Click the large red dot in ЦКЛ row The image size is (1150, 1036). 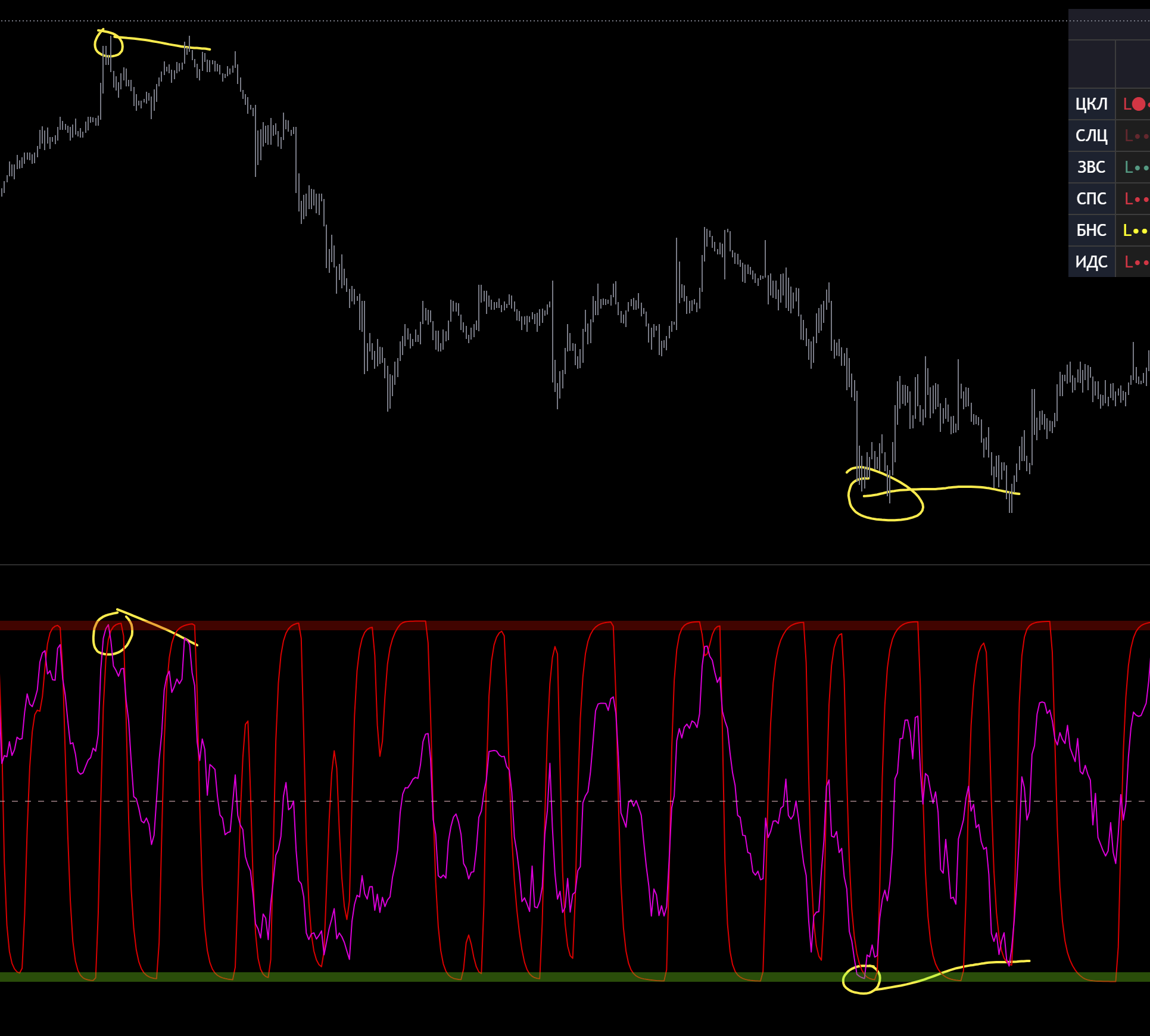tap(1139, 104)
